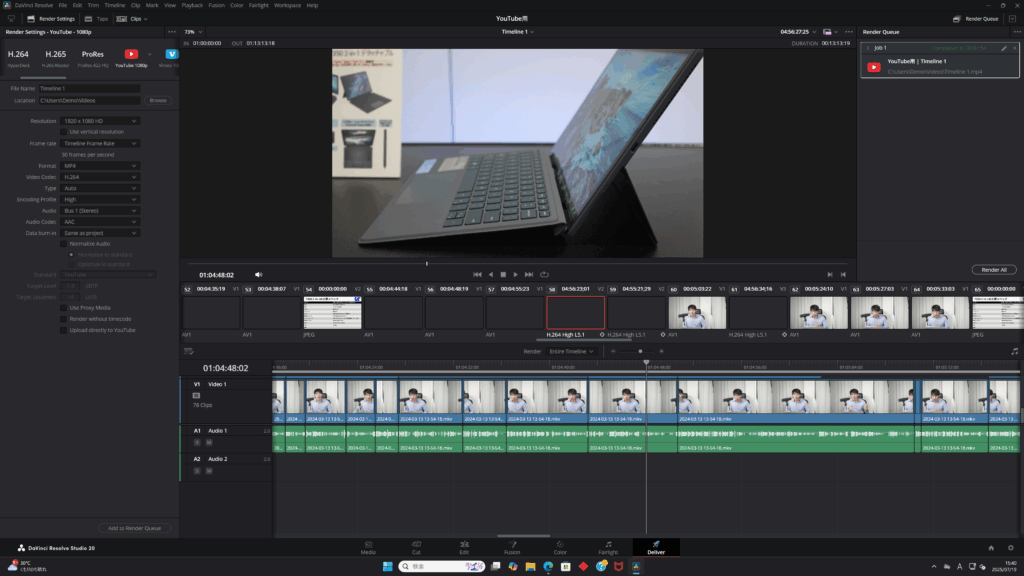Choose the H.265 Master preset
This screenshot has height=576, width=1024.
[x=56, y=57]
